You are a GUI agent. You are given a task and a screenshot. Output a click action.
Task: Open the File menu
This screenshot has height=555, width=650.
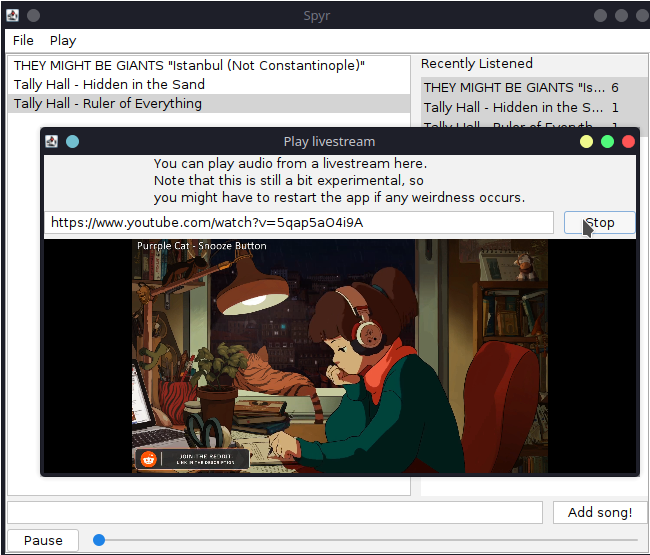pyautogui.click(x=23, y=41)
